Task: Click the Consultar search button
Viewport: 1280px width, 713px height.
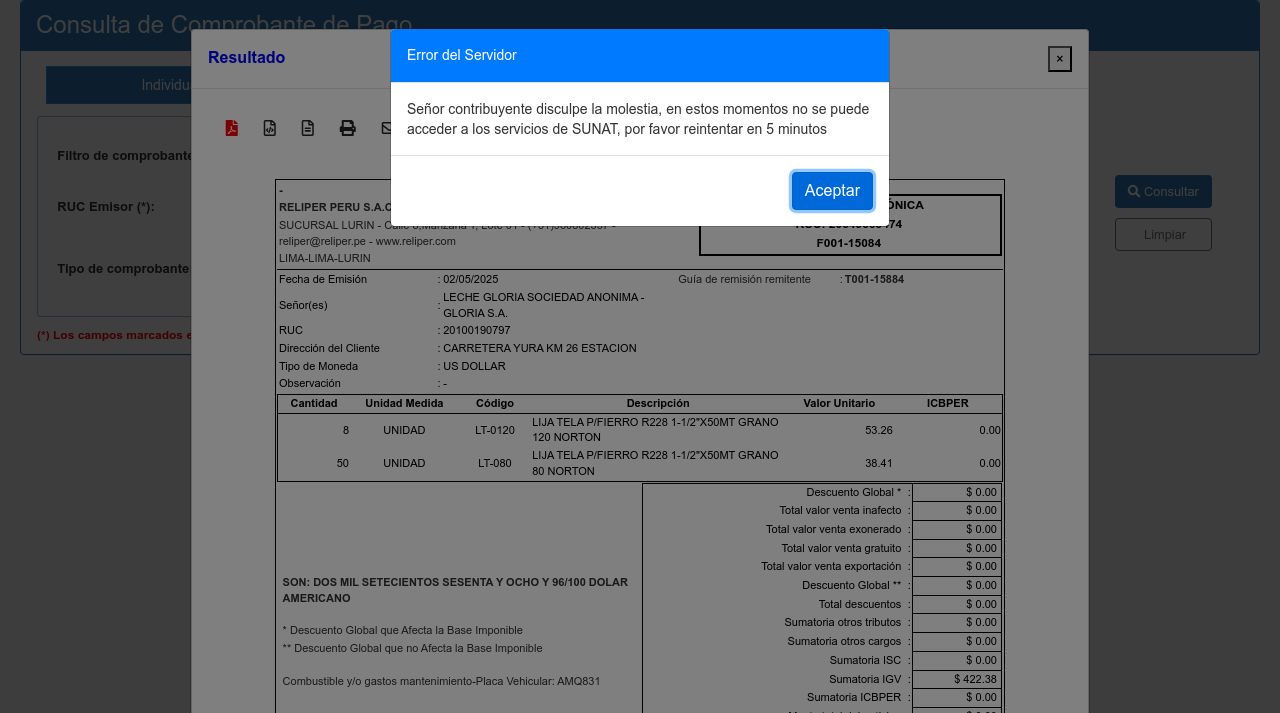Action: [x=1163, y=191]
